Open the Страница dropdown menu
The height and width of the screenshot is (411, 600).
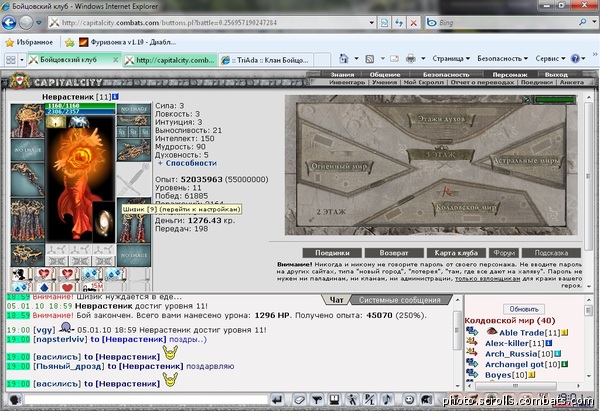tap(451, 59)
